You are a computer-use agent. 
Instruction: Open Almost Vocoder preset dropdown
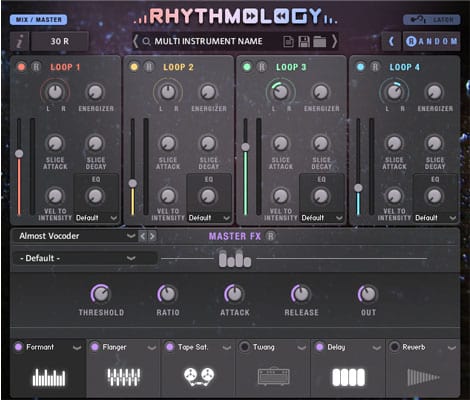75,236
